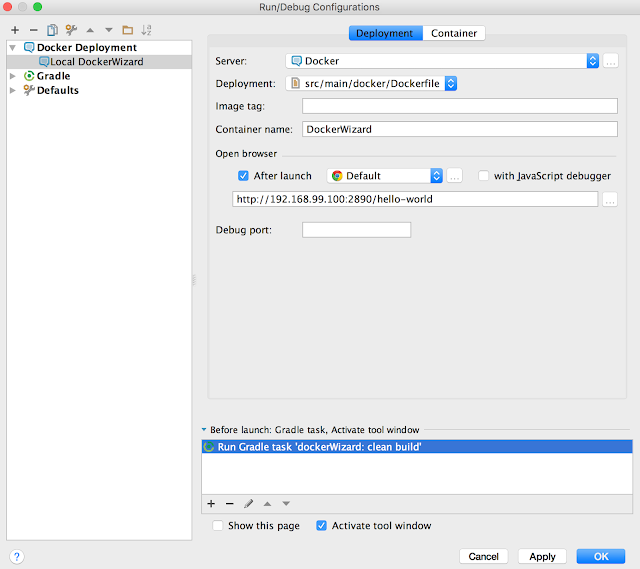Image resolution: width=640 pixels, height=569 pixels.
Task: Add a before launch task
Action: point(211,504)
